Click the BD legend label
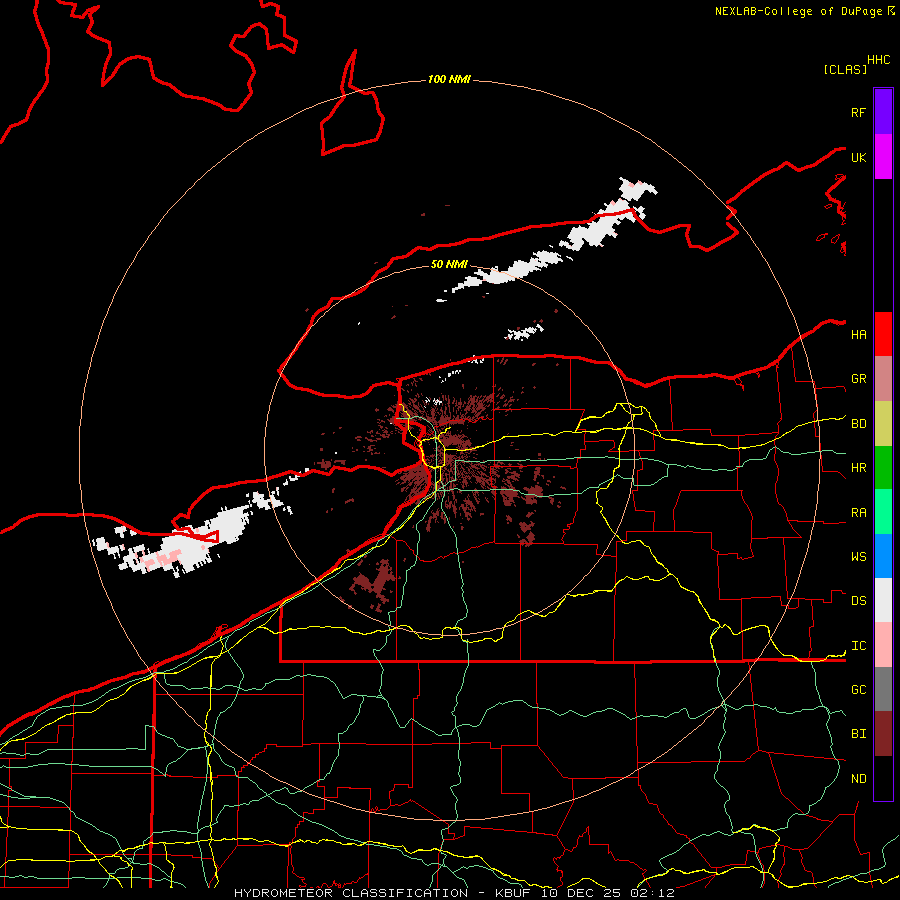 (858, 424)
